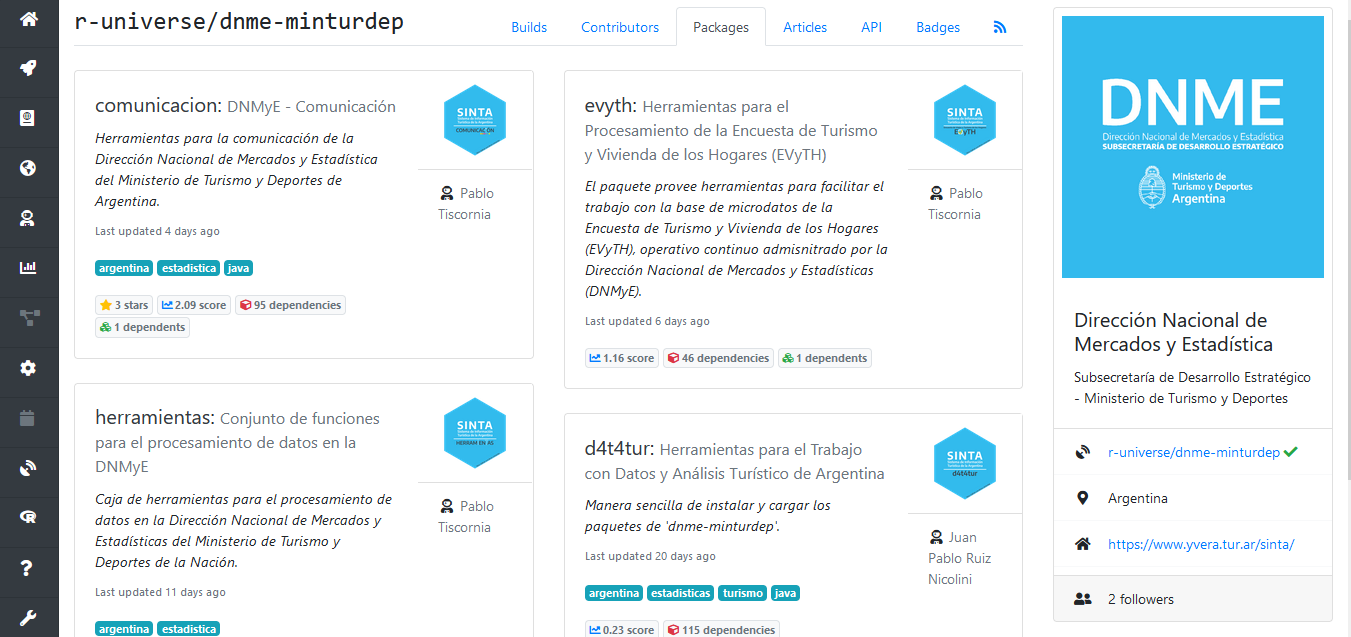Open the satellite-dish API icon in sidebar
Viewport: 1351px width, 637px height.
(28, 467)
